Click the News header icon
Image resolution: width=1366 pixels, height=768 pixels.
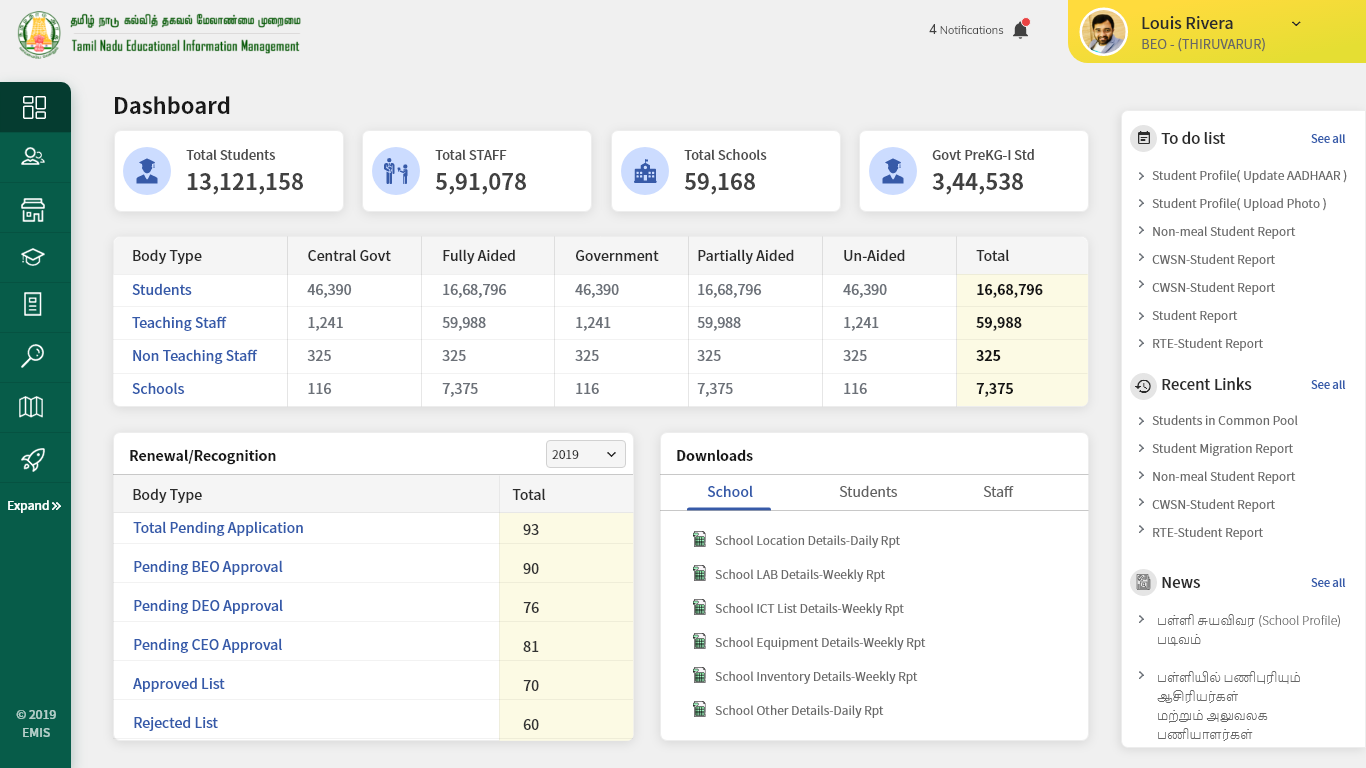[x=1143, y=582]
